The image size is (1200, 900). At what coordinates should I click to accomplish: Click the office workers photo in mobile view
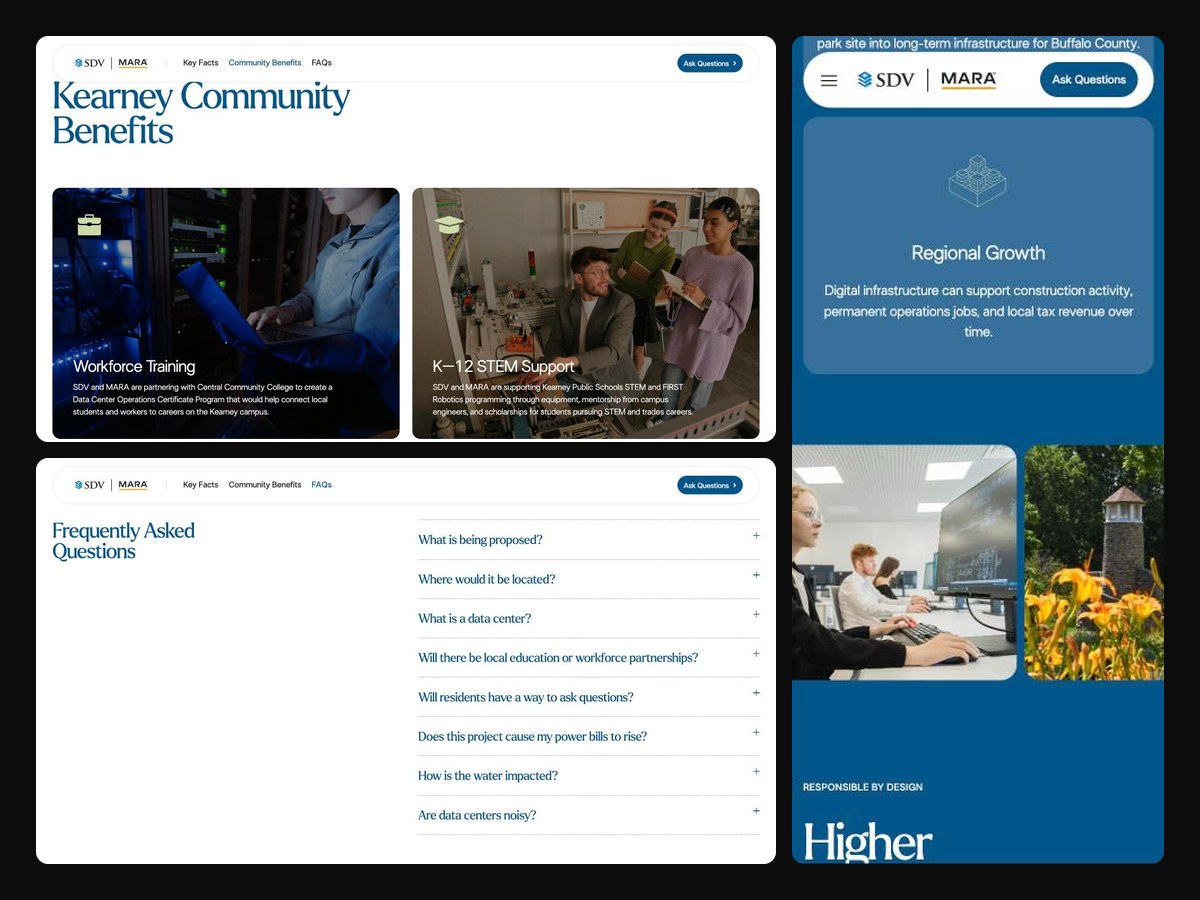coord(904,563)
